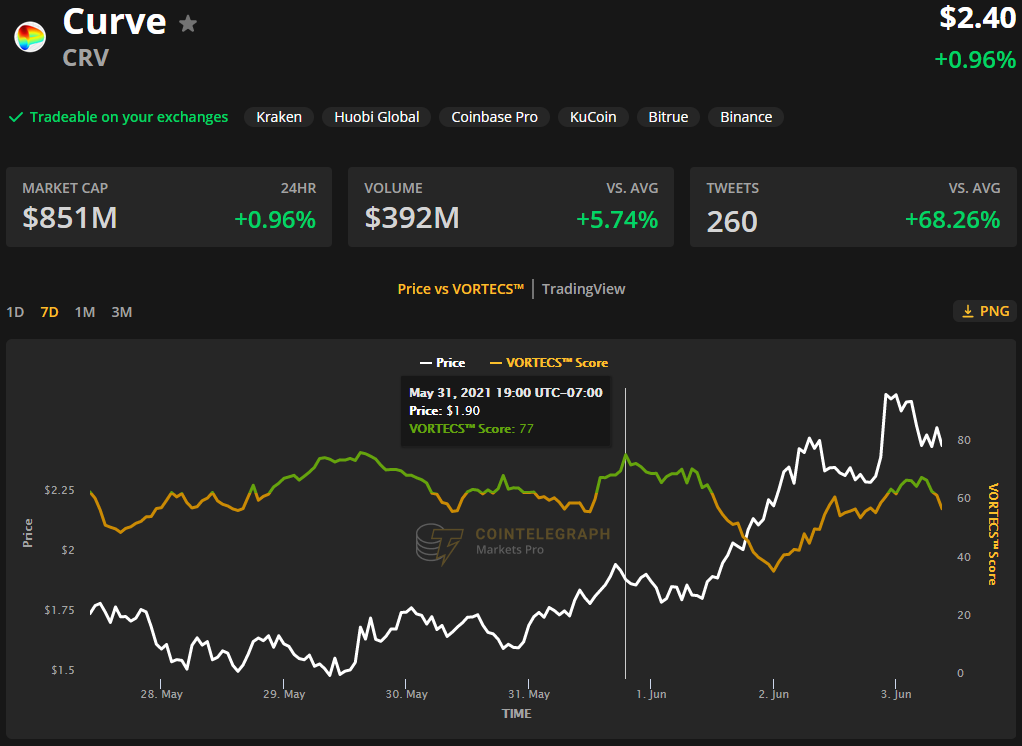Click the Cointelegraph watermark logo on chart
Viewport: 1022px width, 746px height.
pyautogui.click(x=440, y=543)
